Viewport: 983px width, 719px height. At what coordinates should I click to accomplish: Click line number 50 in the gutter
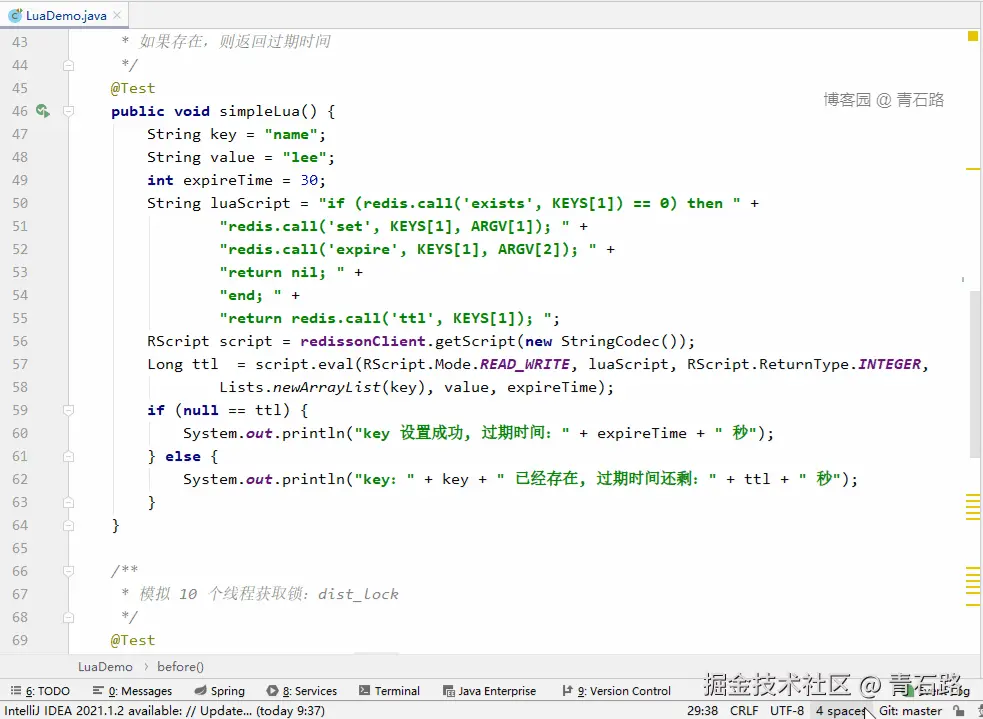click(20, 203)
